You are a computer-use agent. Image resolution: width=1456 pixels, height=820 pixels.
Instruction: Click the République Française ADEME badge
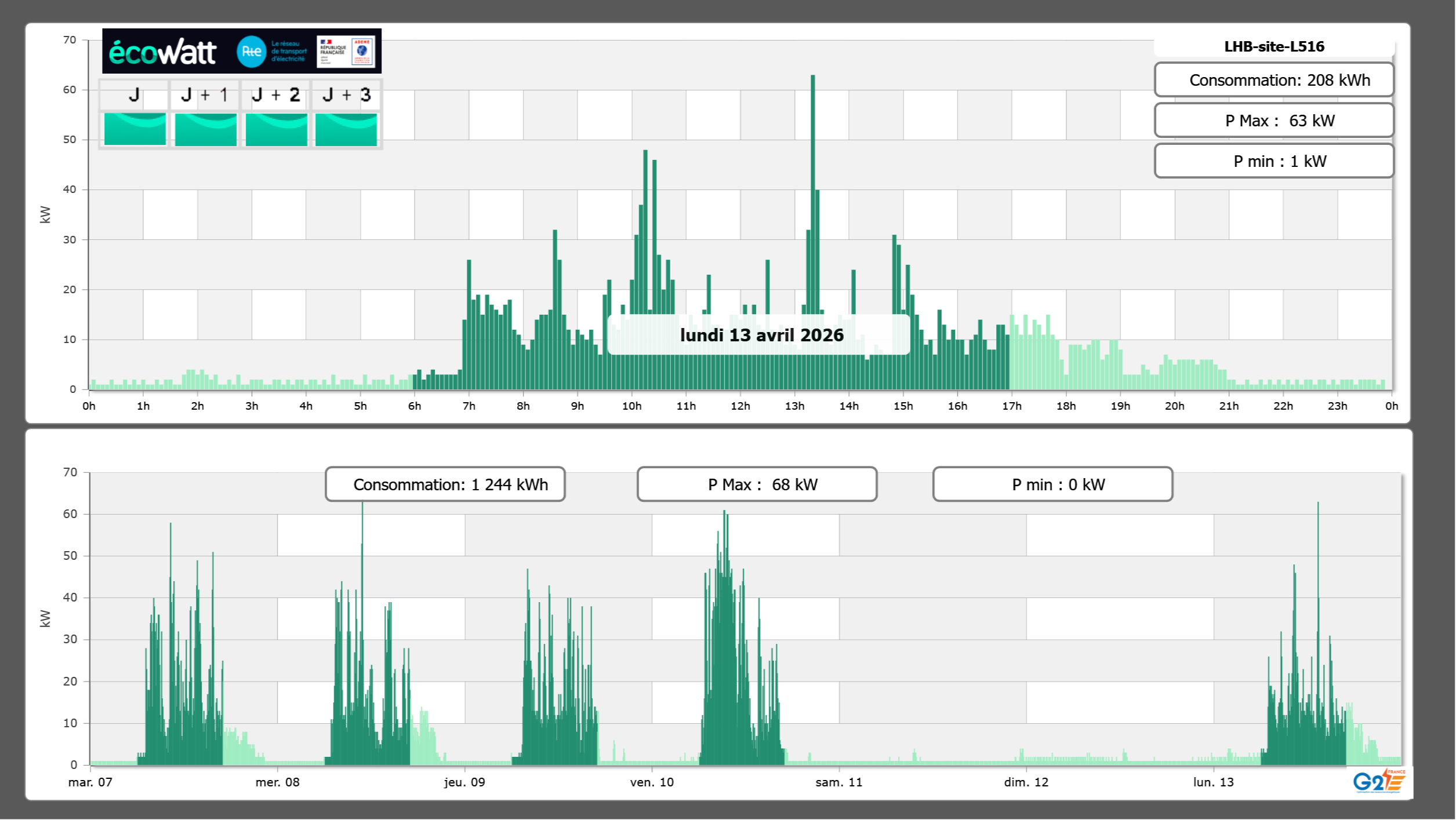coord(346,52)
